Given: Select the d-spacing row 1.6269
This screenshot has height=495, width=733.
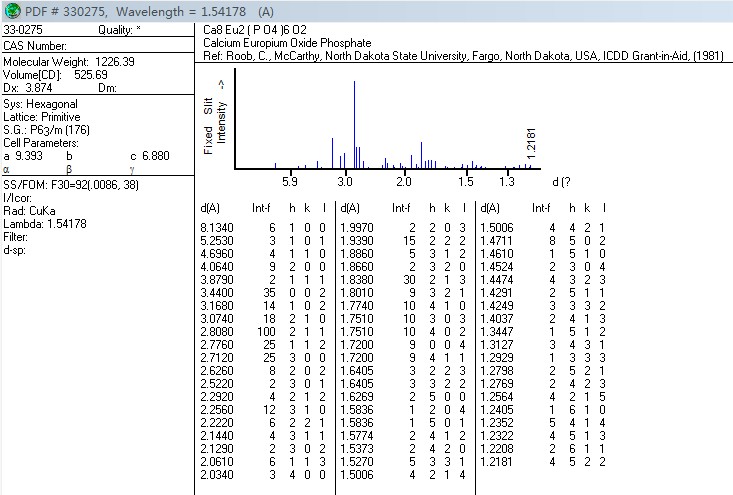Looking at the screenshot, I should click(x=403, y=397).
